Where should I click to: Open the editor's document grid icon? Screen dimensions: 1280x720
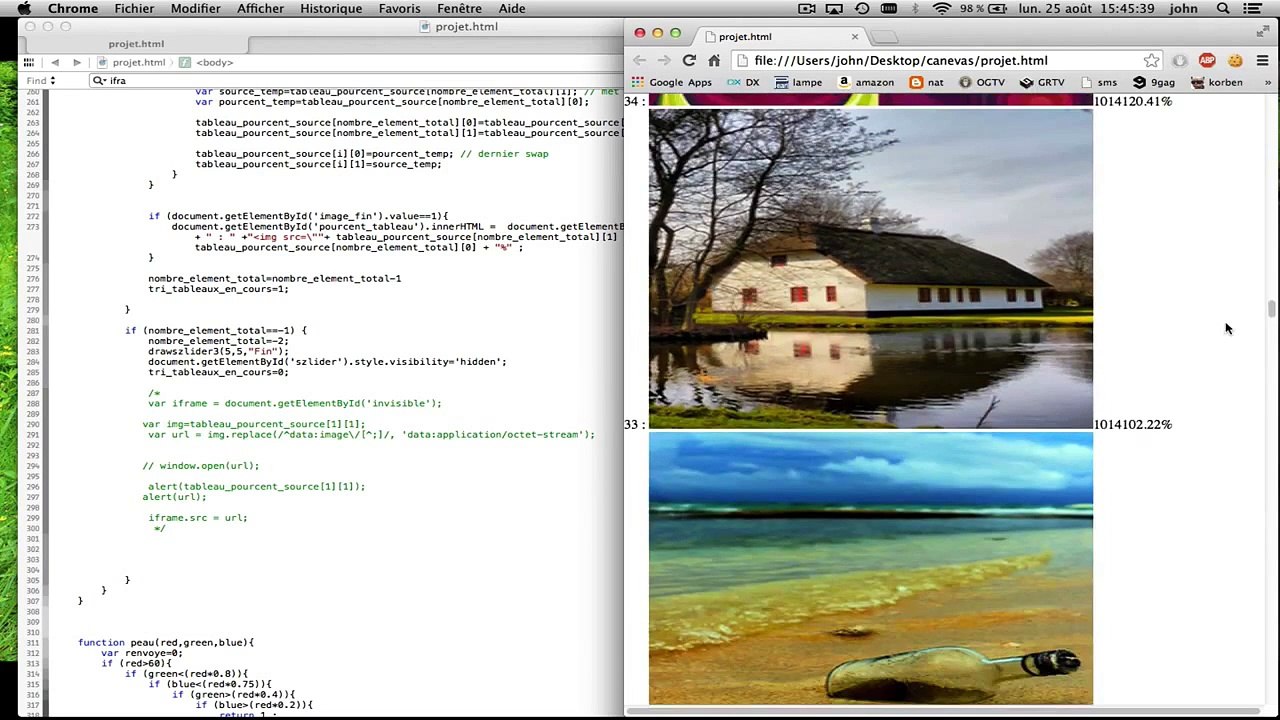click(x=29, y=62)
